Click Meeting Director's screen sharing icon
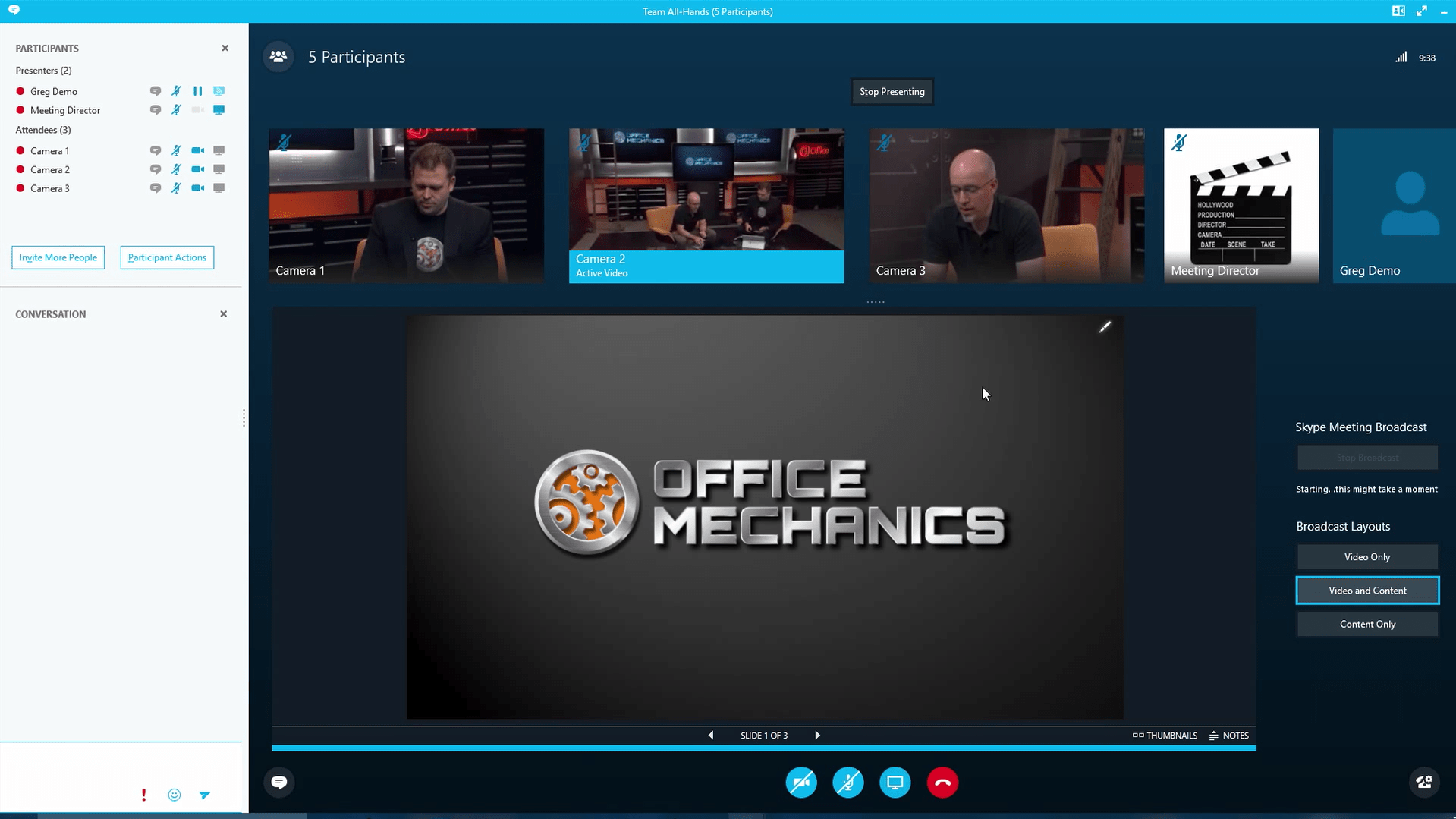Screen dimensions: 1456x819 click(219, 110)
